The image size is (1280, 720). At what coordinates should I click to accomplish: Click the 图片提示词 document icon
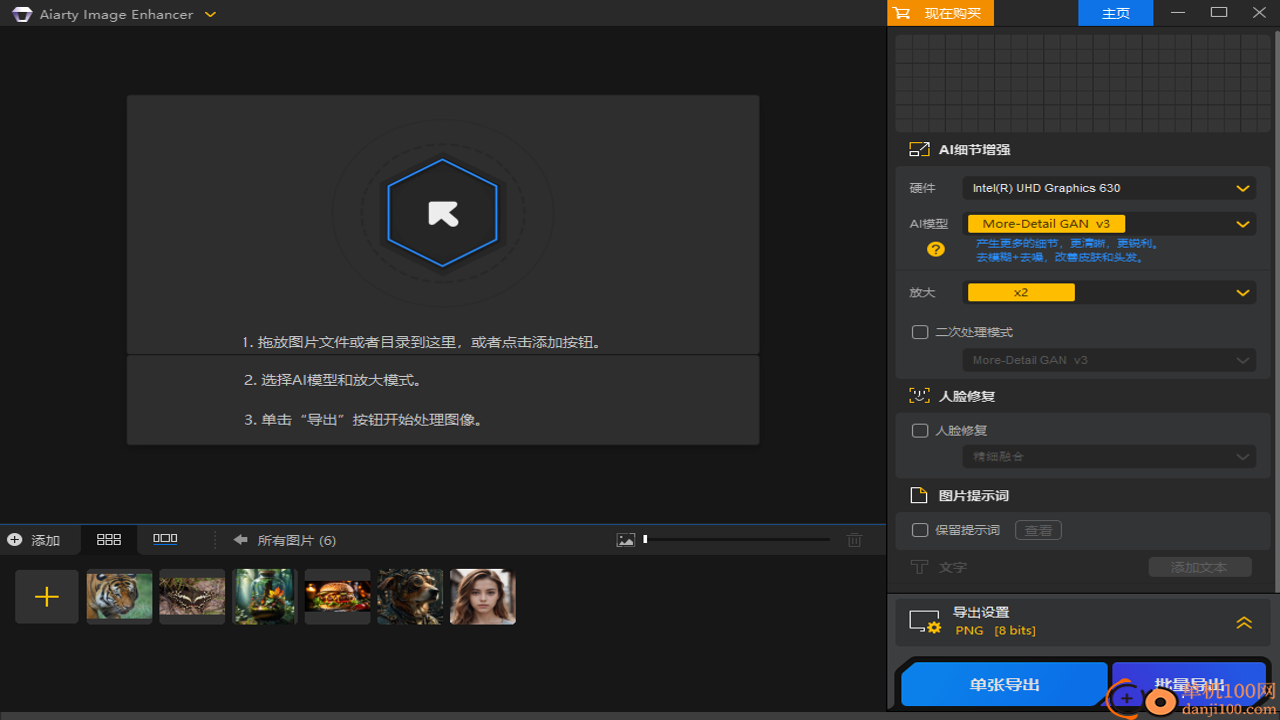[919, 496]
